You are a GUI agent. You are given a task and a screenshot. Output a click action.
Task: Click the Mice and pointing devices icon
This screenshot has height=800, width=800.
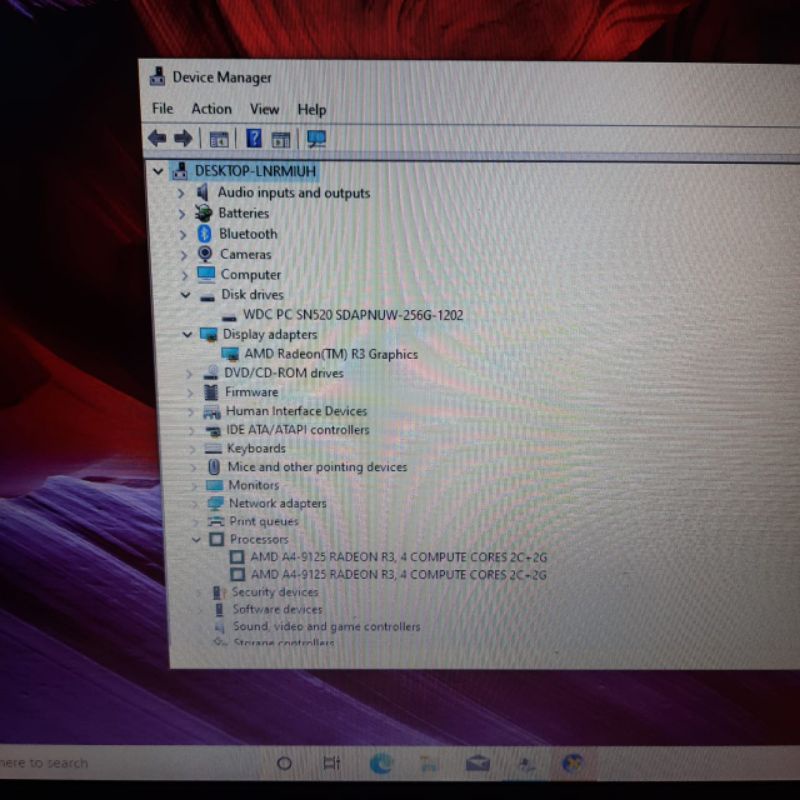pos(214,466)
